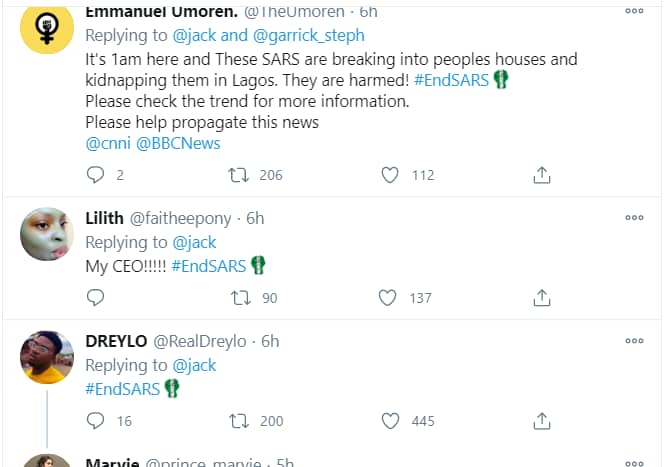
Task: Share DREYLO's tweet
Action: pyautogui.click(x=541, y=421)
